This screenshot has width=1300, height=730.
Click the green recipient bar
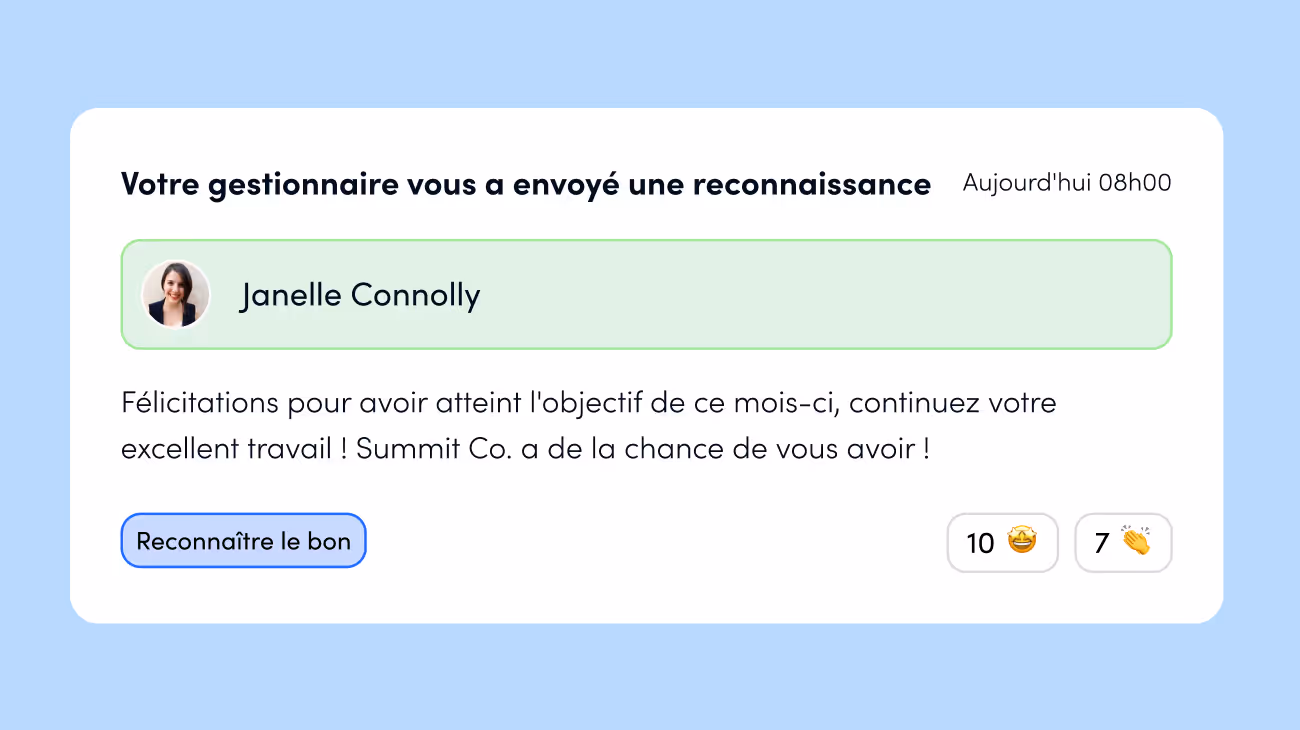click(x=646, y=295)
